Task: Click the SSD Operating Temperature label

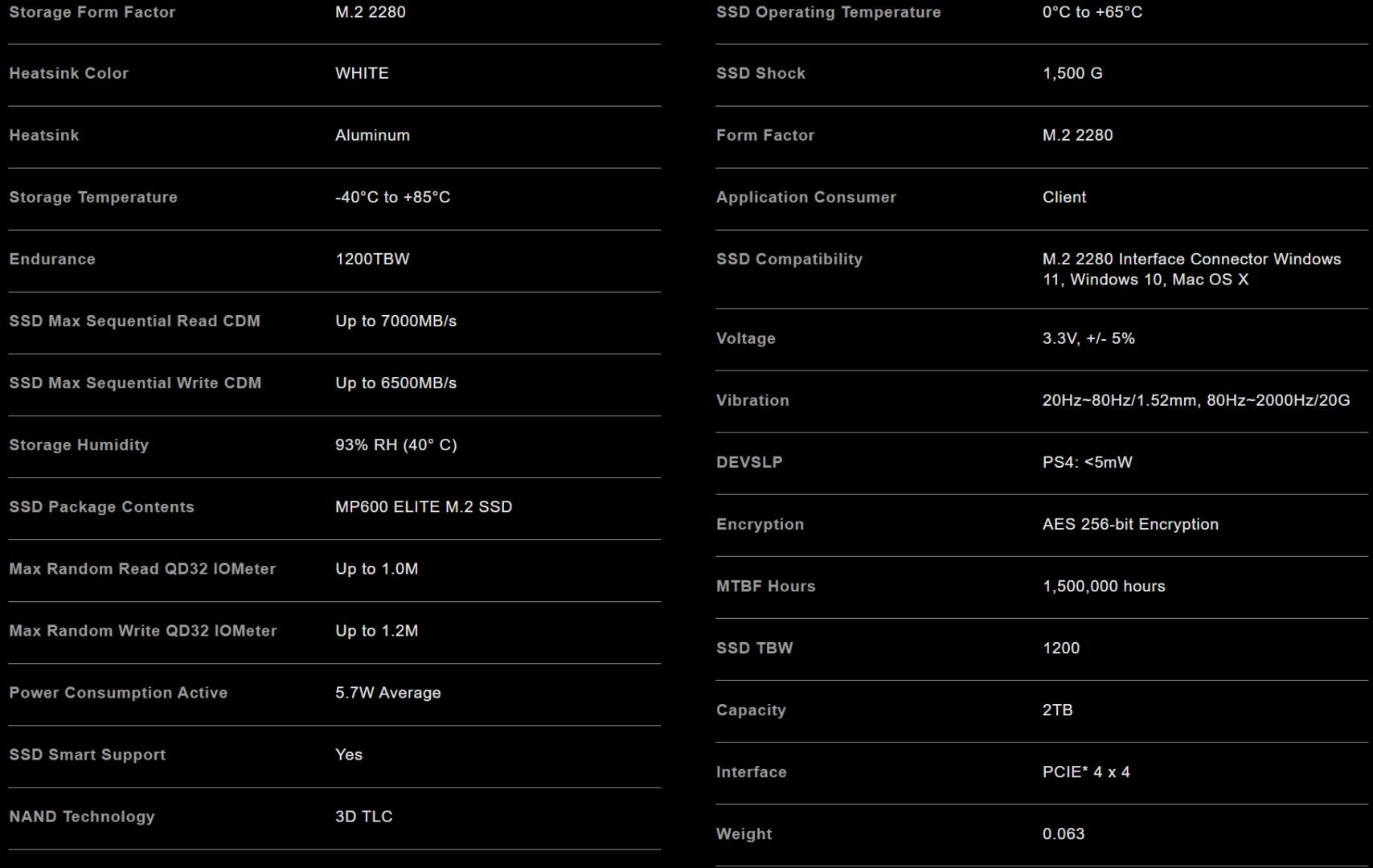Action: [x=828, y=12]
